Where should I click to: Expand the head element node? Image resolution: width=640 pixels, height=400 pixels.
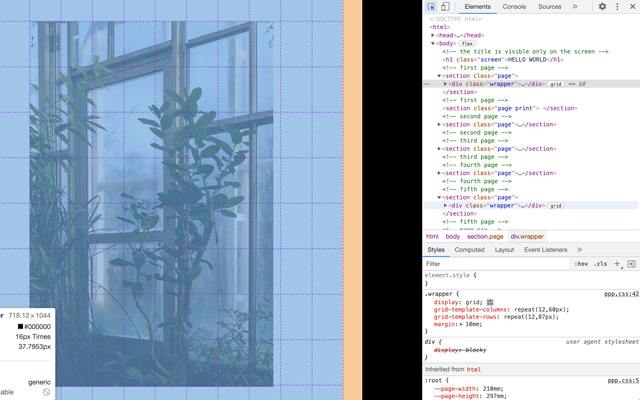click(x=433, y=35)
